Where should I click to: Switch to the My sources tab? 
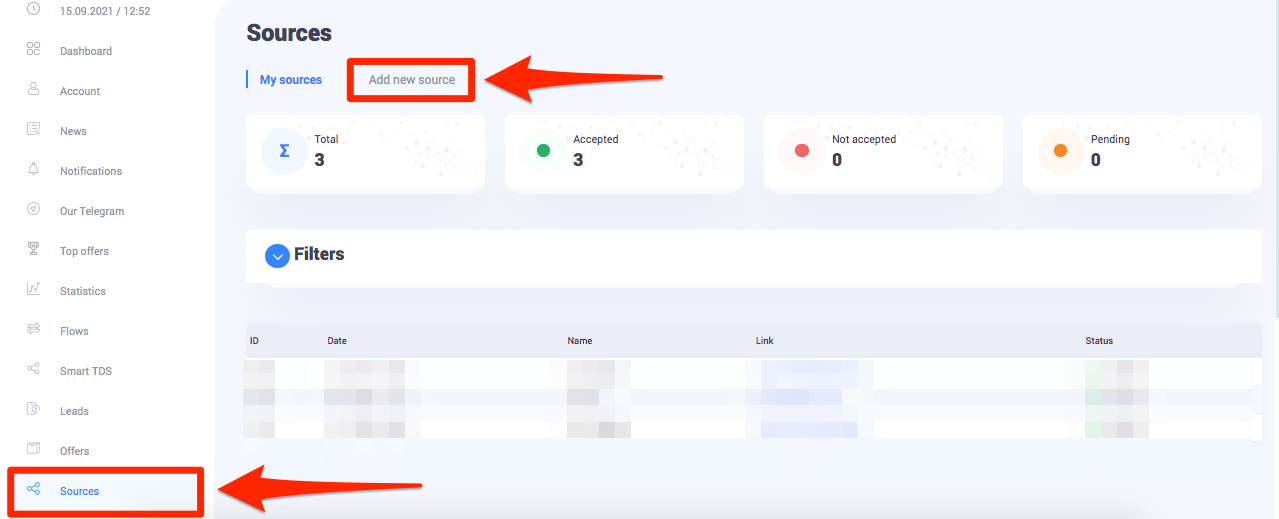291,80
